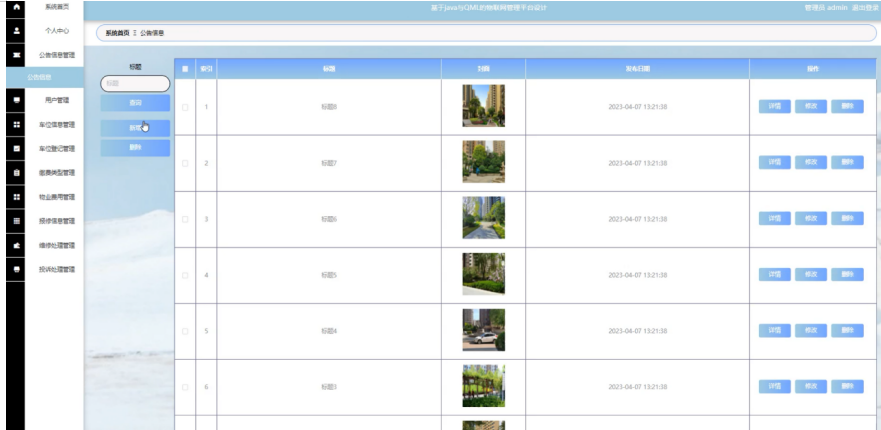Open cover thumbnail of row 标题8
Screen dimensions: 881x430
(483, 106)
